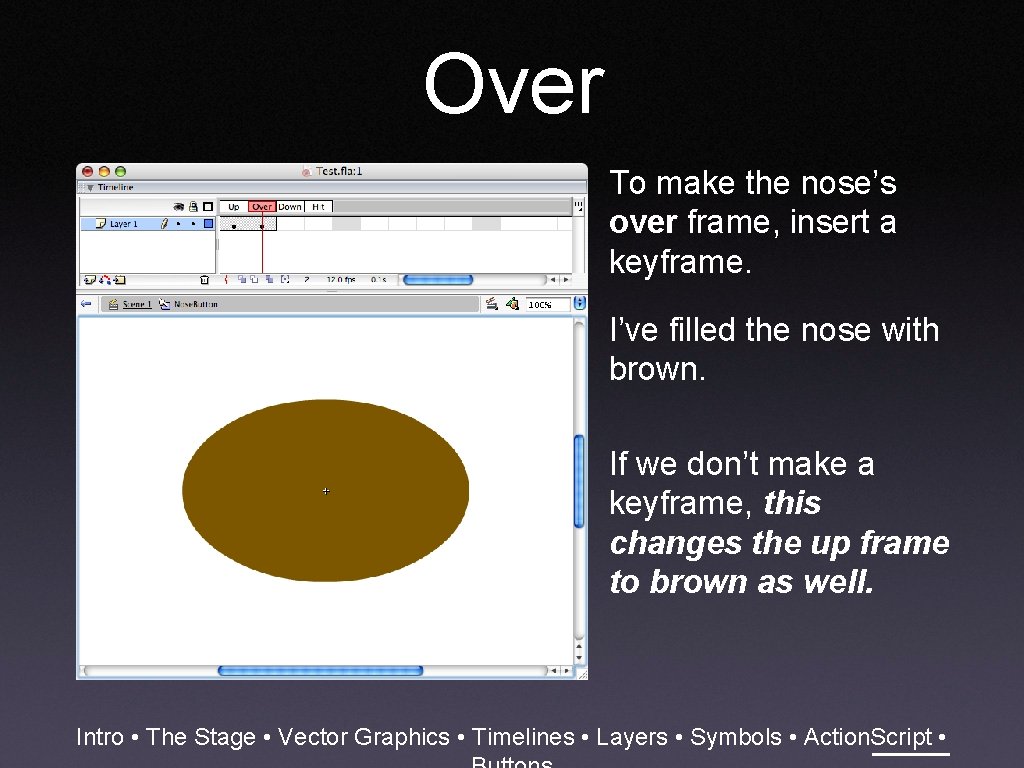Click the 0.1s elapsed time display
The height and width of the screenshot is (768, 1024).
(x=379, y=280)
